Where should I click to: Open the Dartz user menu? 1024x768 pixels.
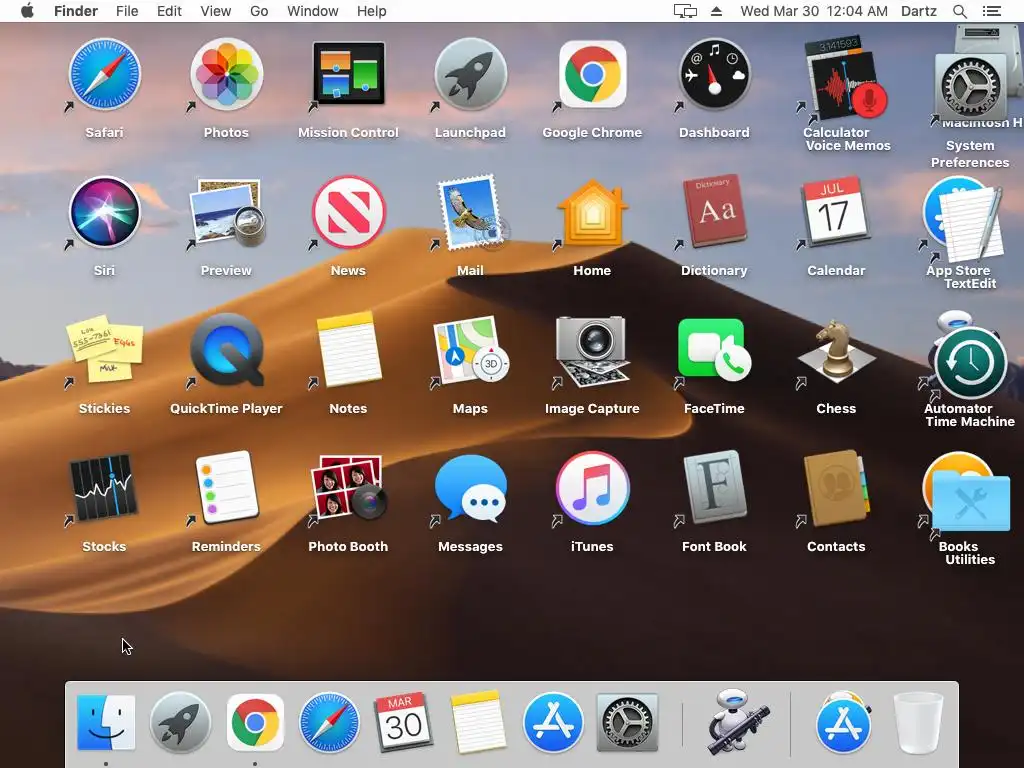click(919, 11)
